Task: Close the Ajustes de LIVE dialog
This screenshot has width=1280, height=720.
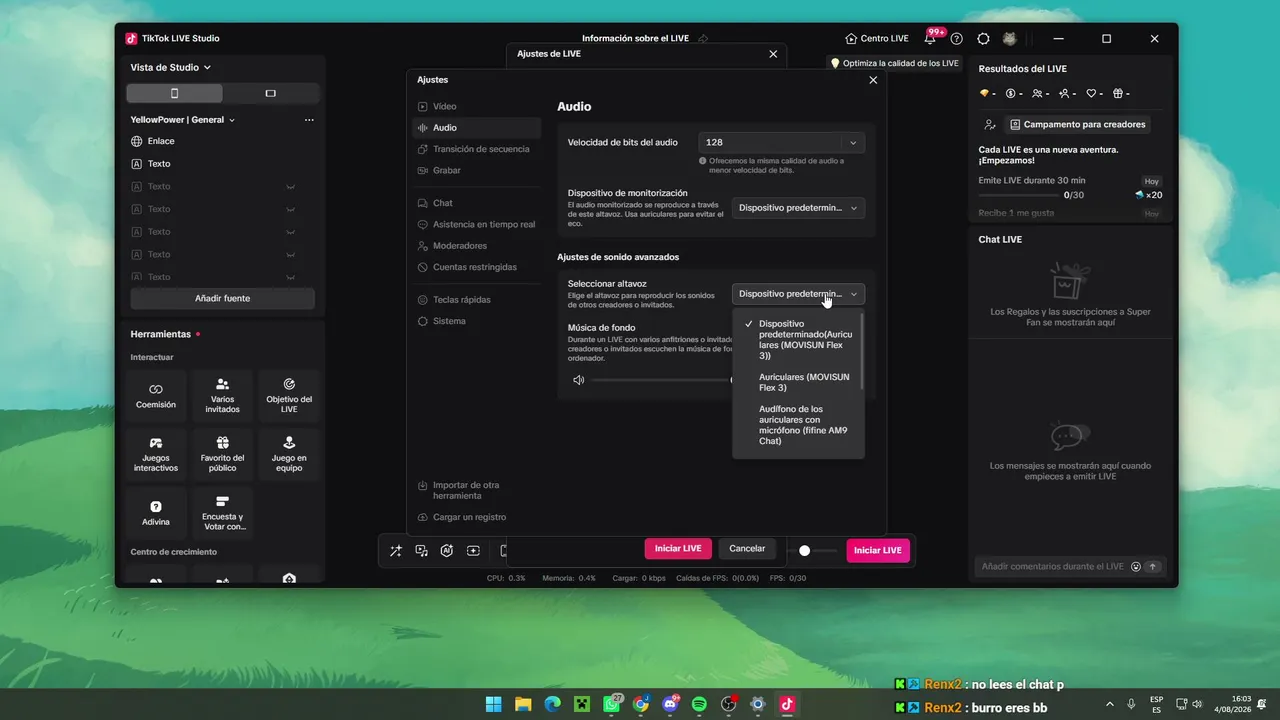Action: [x=773, y=54]
